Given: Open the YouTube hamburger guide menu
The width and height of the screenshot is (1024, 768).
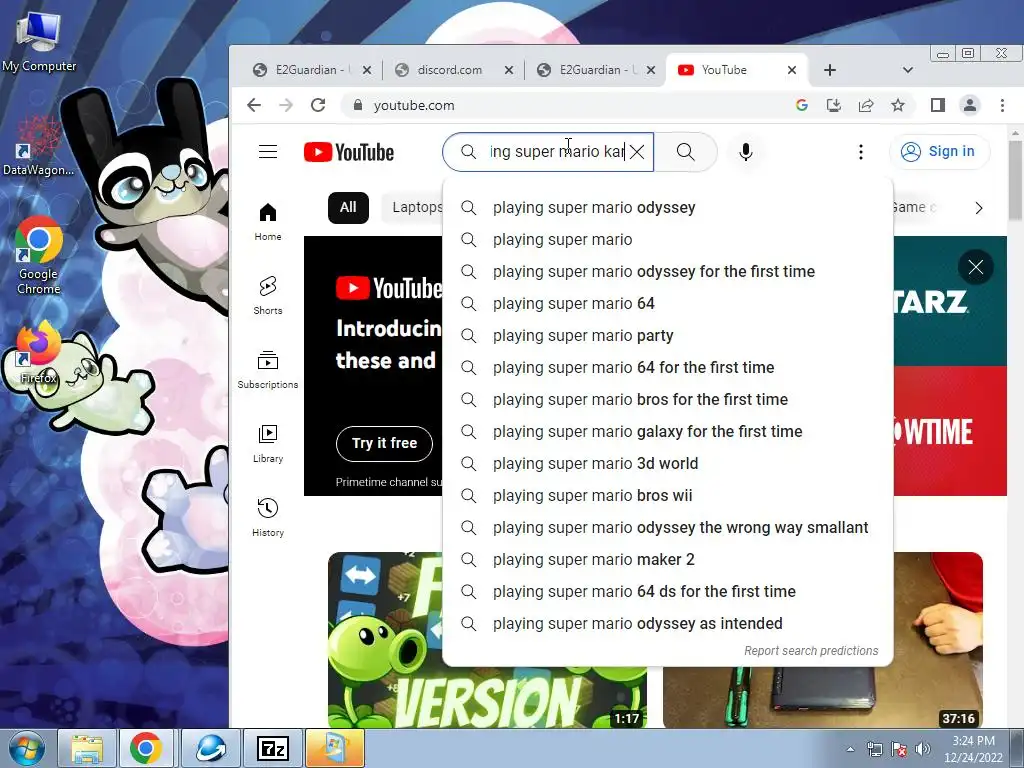Looking at the screenshot, I should click(268, 152).
